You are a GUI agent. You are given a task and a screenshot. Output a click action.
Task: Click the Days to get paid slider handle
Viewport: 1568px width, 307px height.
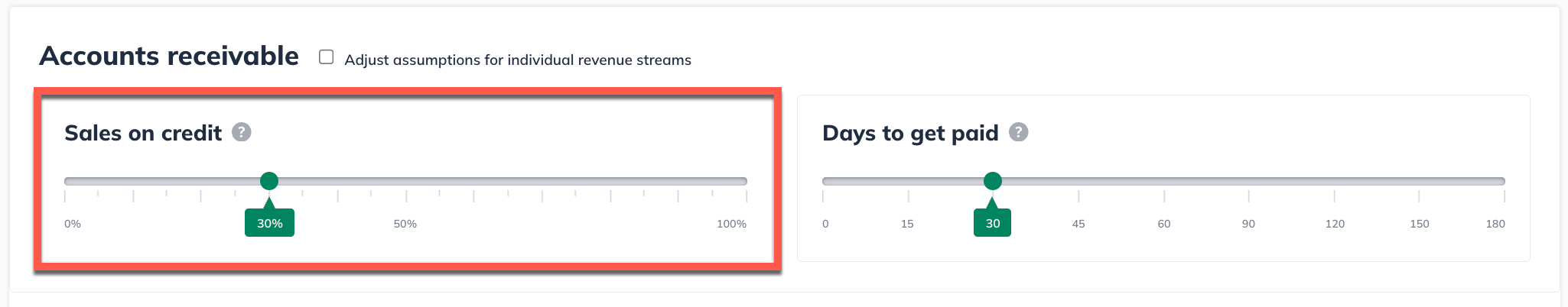coord(992,181)
